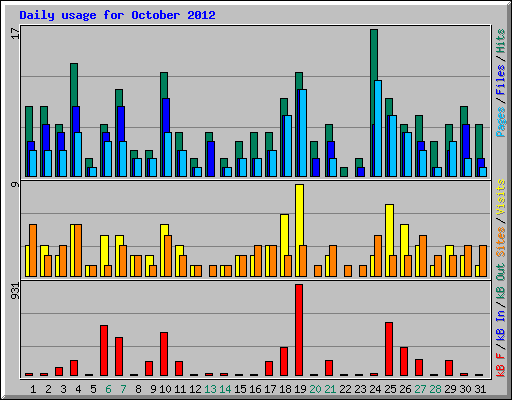
Task: Click the lone green Hits bar on day 22
Action: (344, 172)
